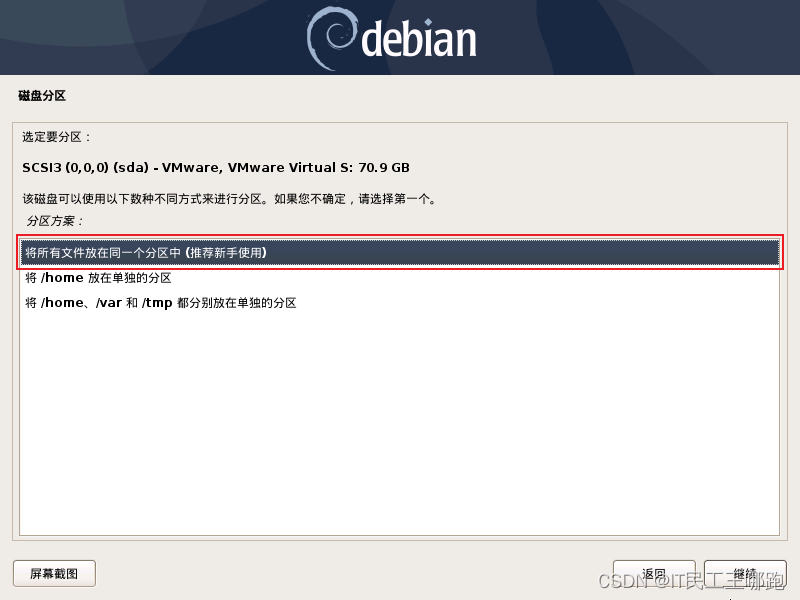Click empty space inside partition scheme list
This screenshot has width=800, height=600.
tap(399, 423)
